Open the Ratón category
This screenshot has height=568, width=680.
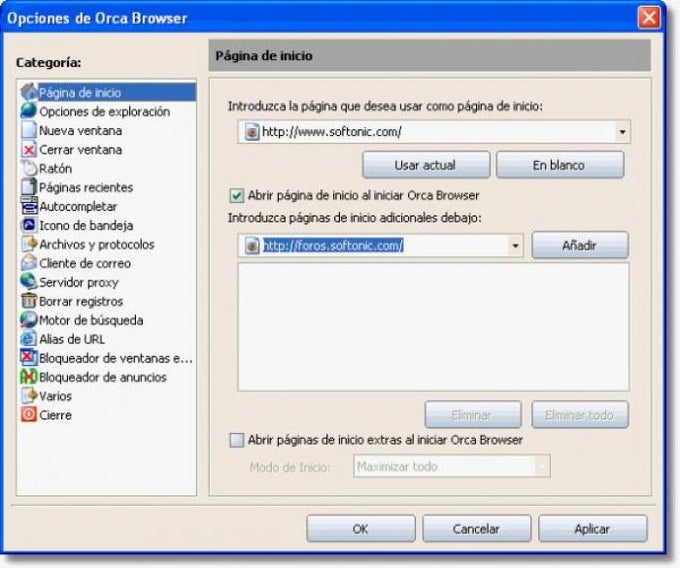coord(56,168)
